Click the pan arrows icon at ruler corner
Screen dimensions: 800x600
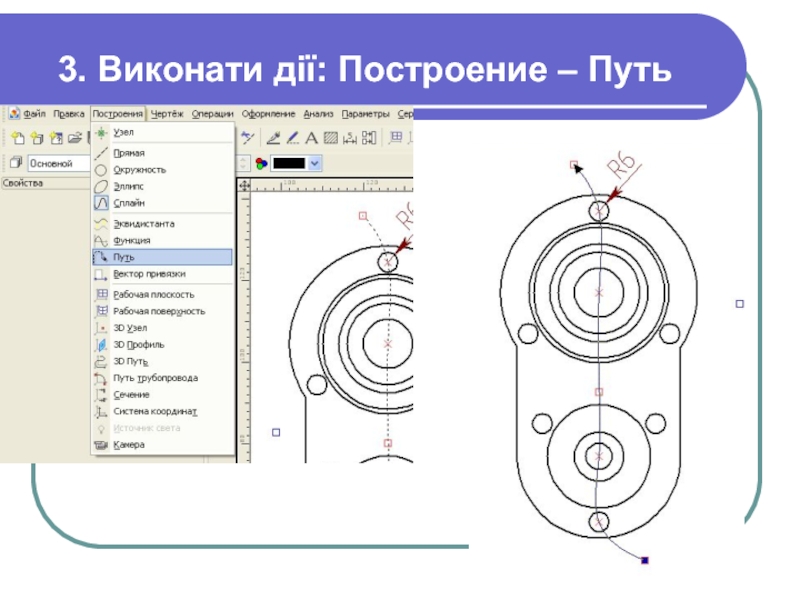[x=244, y=185]
